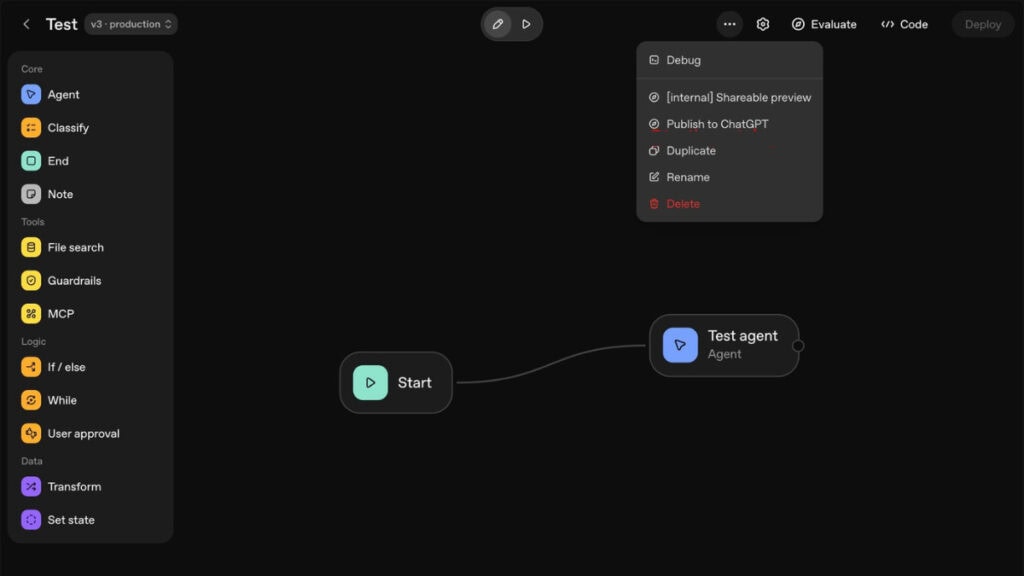The width and height of the screenshot is (1024, 576).
Task: Choose the Note node icon
Action: 31,194
